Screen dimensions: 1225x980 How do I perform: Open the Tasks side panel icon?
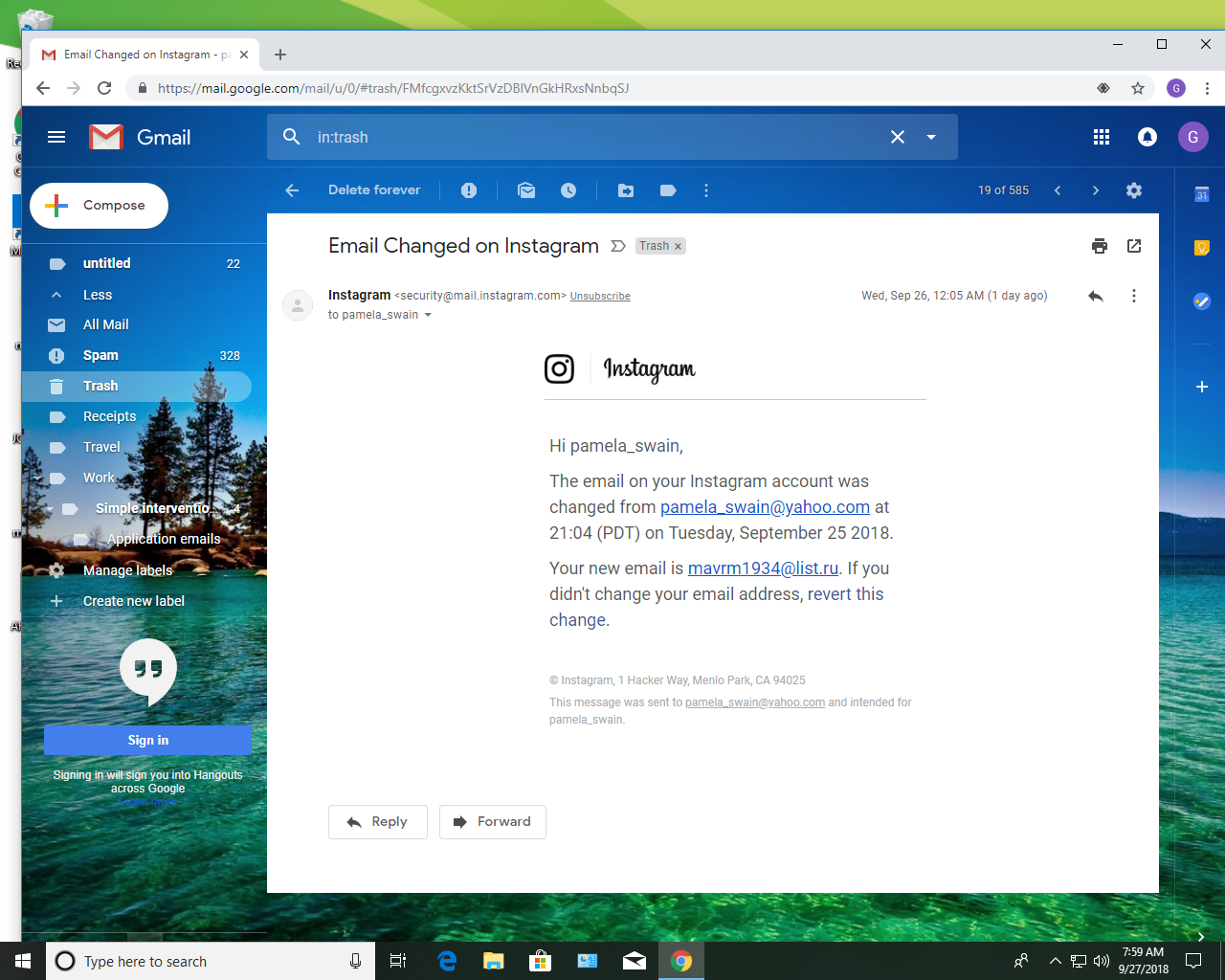click(1202, 301)
